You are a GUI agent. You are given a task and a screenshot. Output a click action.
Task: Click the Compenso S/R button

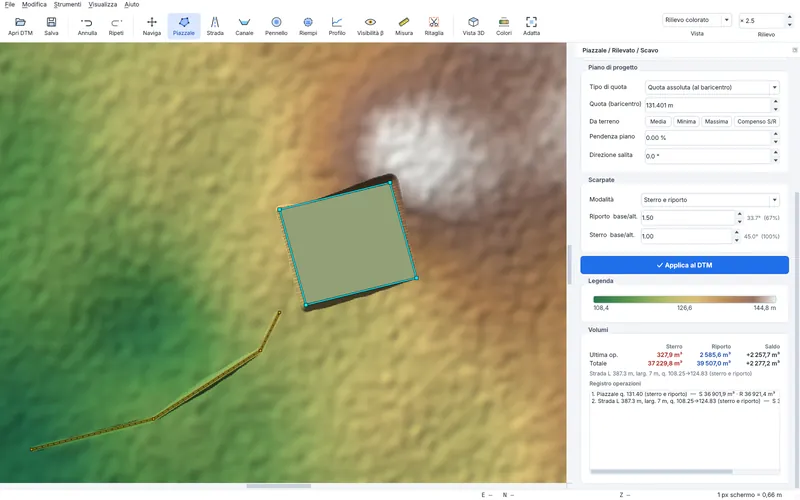point(756,121)
